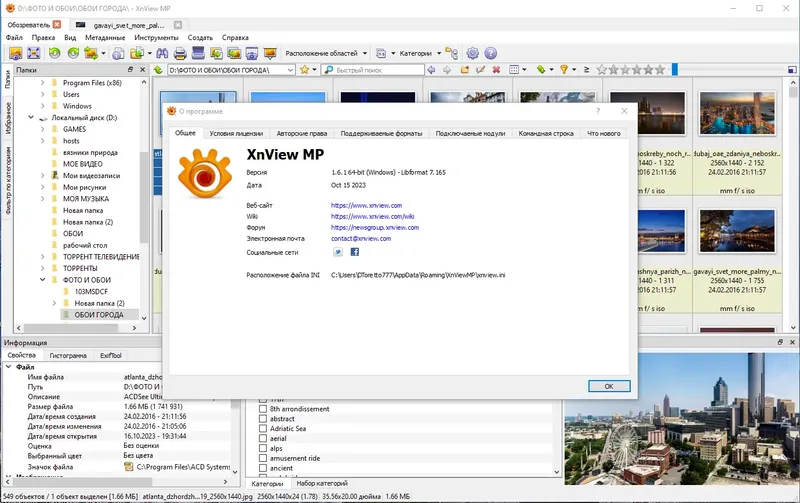Open the folder path dropdown
The width and height of the screenshot is (800, 503).
(290, 70)
